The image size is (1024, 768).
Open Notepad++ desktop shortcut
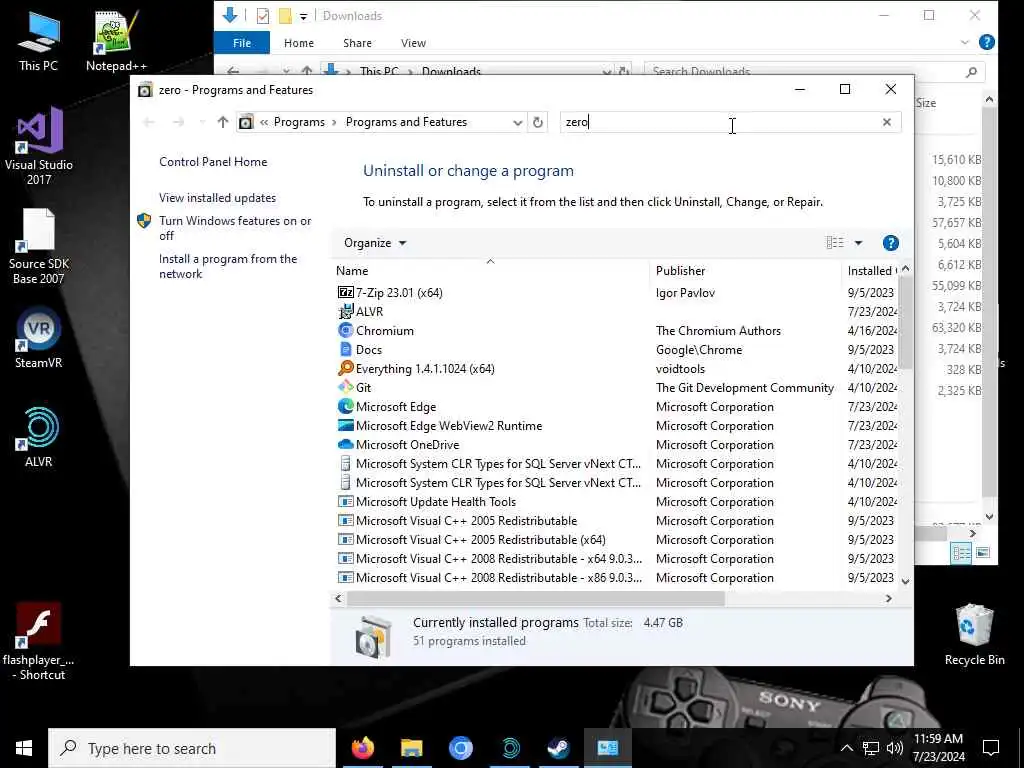(x=116, y=40)
